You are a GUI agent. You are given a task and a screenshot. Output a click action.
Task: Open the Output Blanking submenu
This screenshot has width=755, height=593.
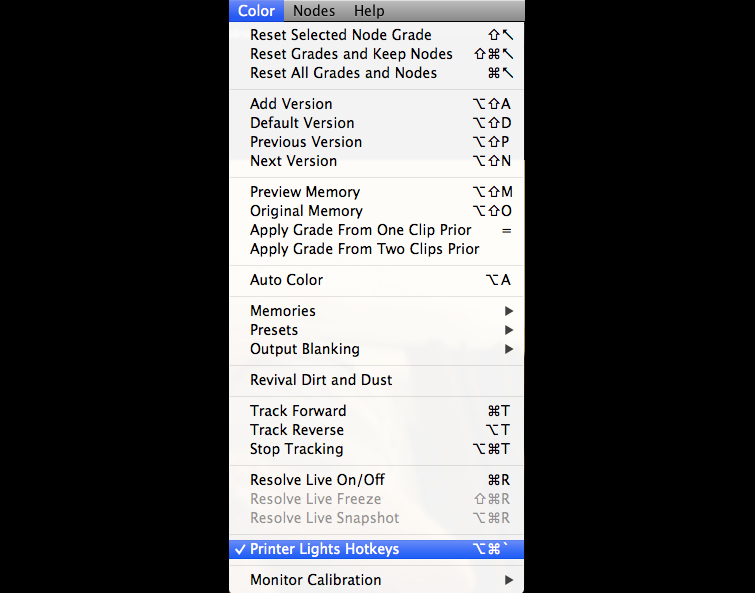[x=305, y=349]
